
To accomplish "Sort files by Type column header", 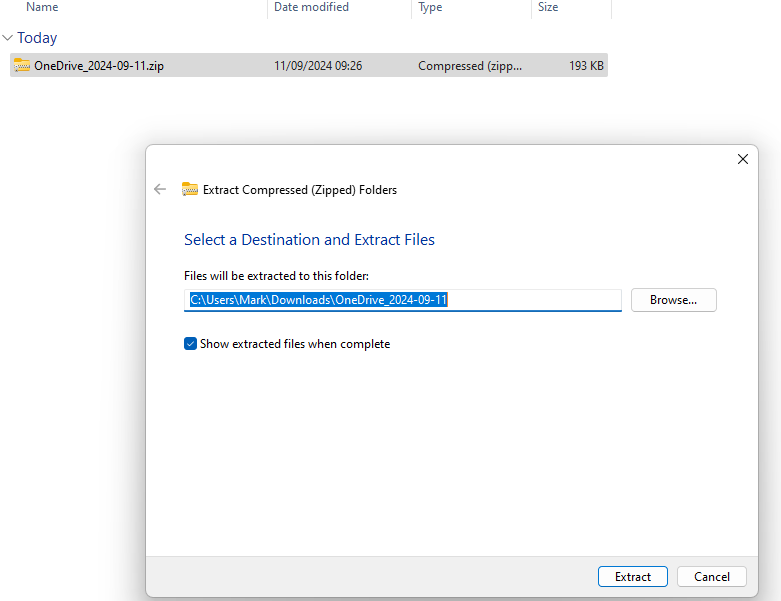I will point(430,7).
